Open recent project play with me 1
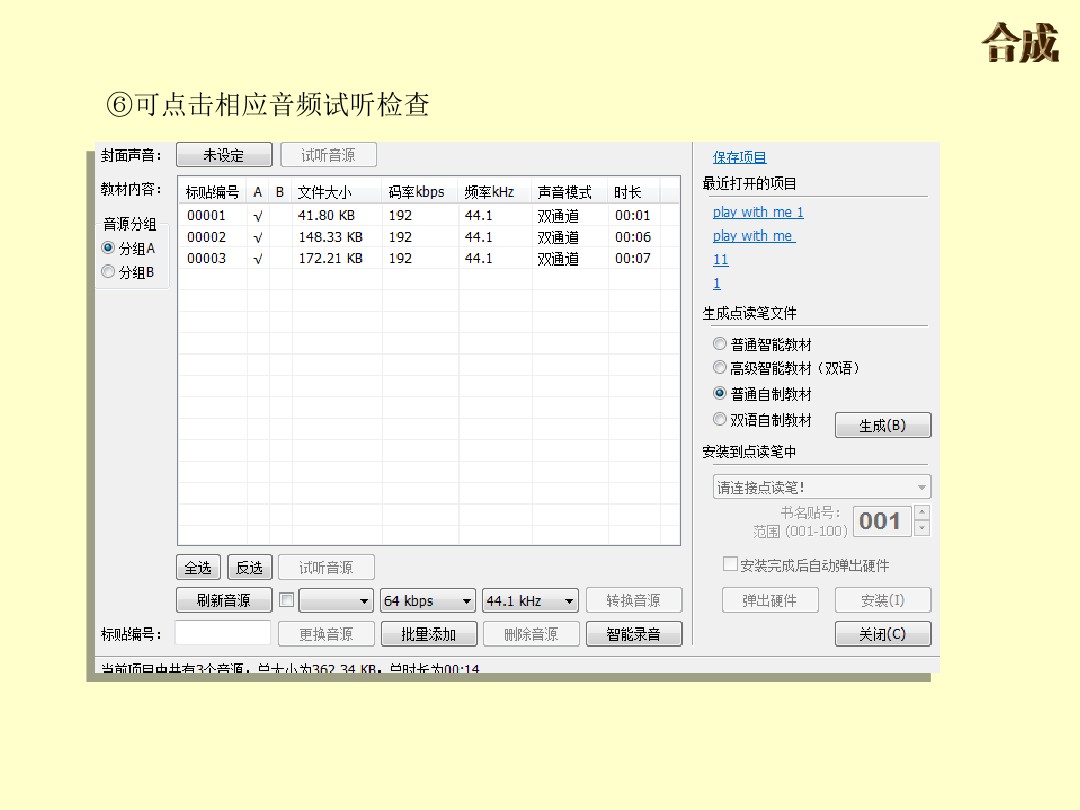 758,212
